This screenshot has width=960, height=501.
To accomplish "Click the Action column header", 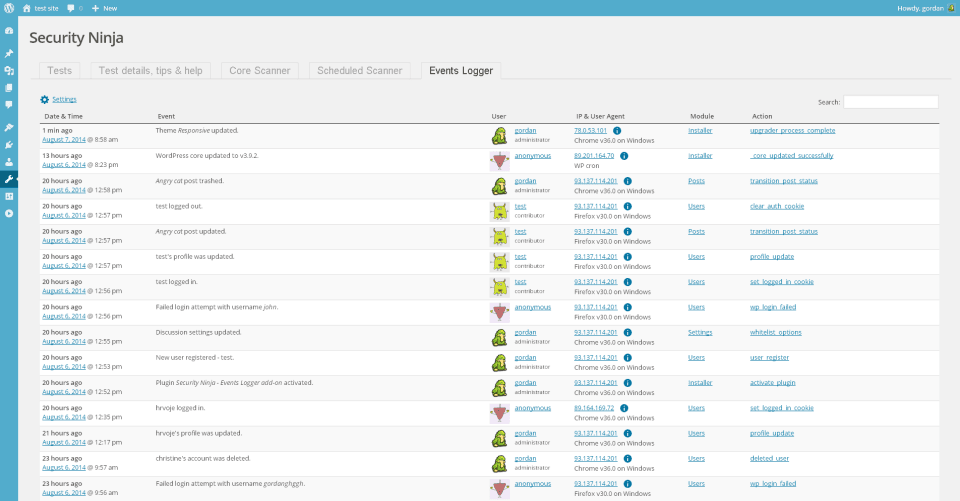I will [x=762, y=116].
